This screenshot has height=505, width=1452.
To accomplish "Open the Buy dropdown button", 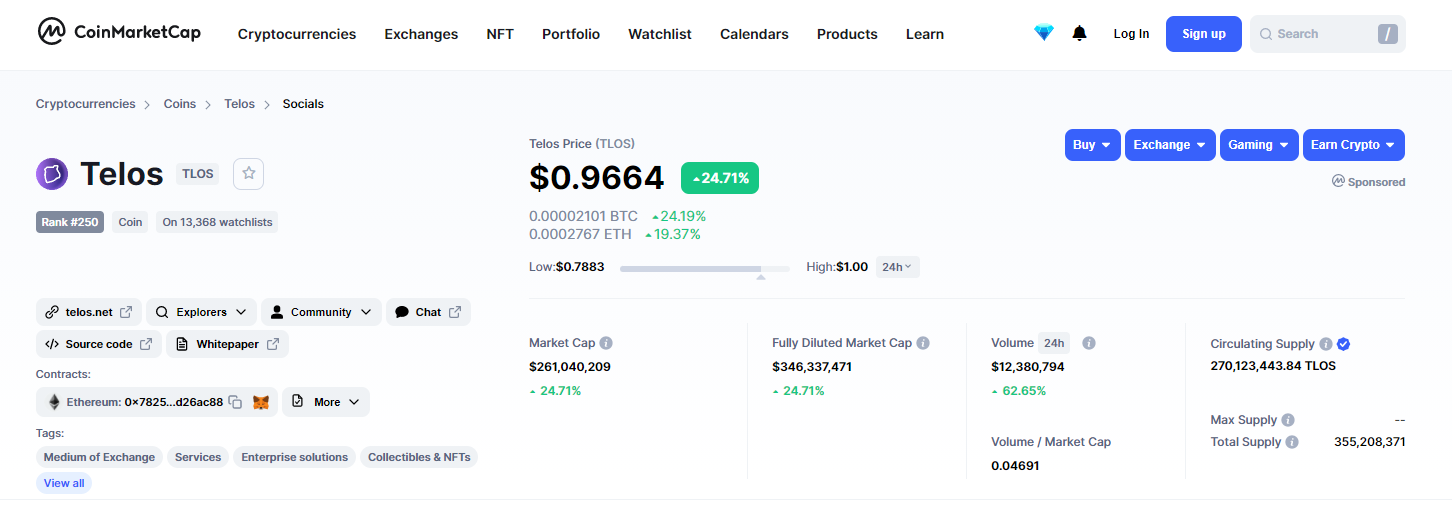I will tap(1092, 145).
